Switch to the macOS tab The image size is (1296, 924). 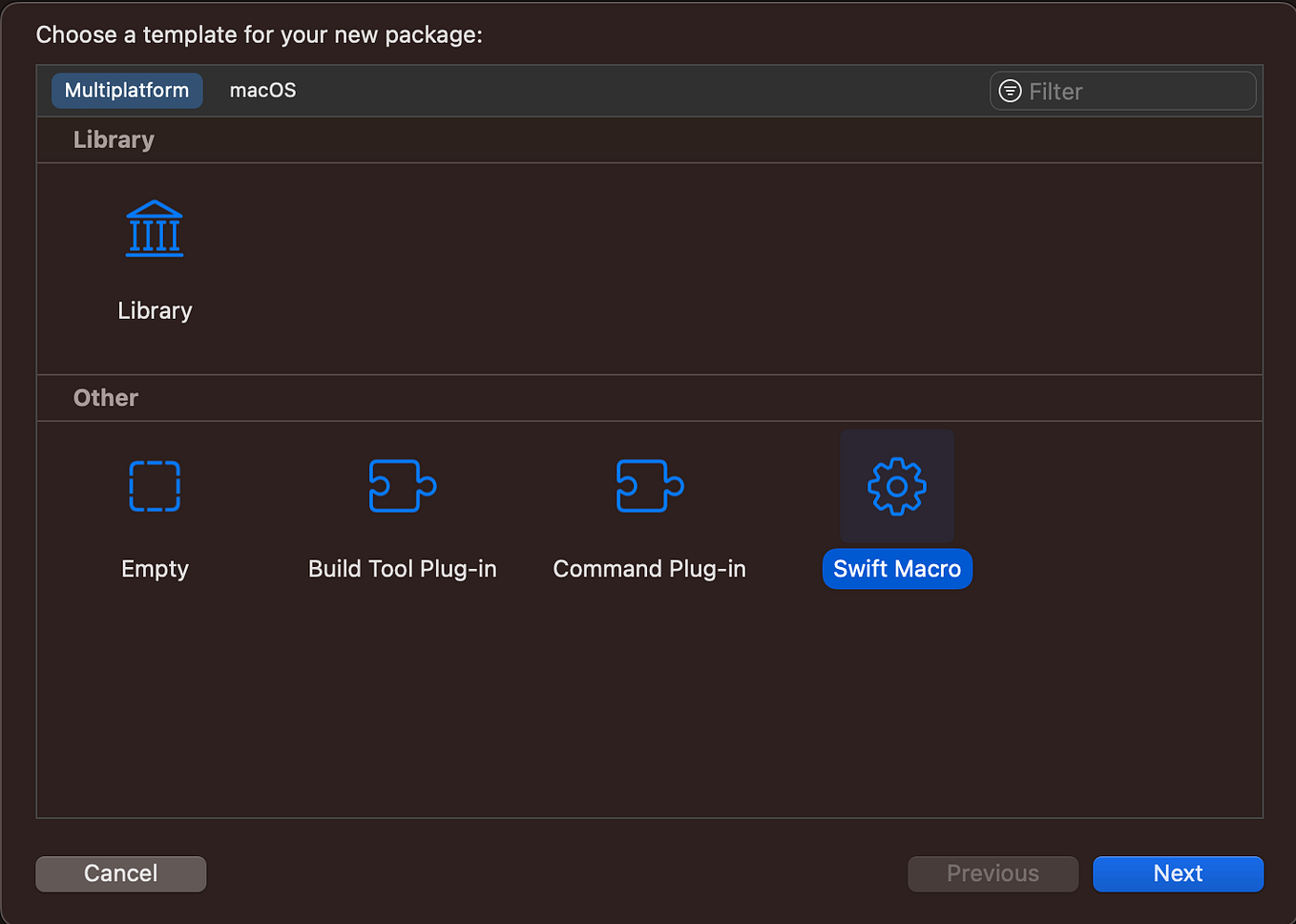[x=262, y=90]
